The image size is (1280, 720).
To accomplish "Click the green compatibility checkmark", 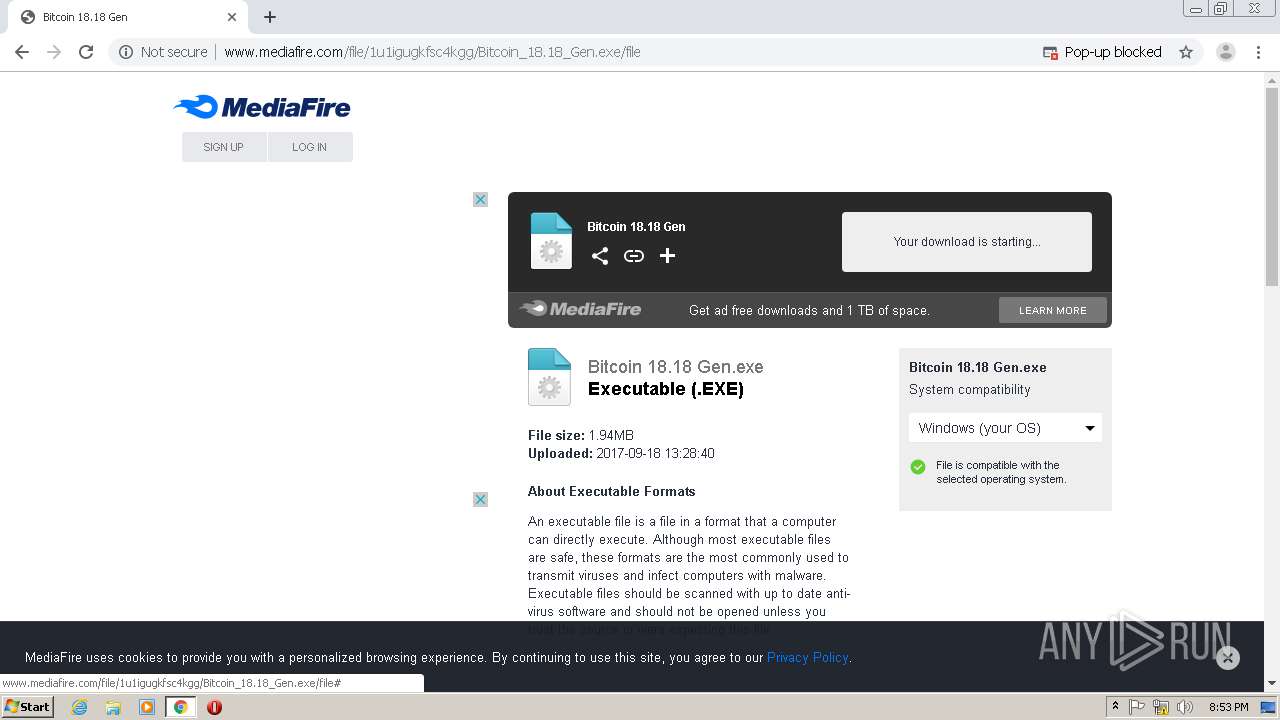I will 918,467.
